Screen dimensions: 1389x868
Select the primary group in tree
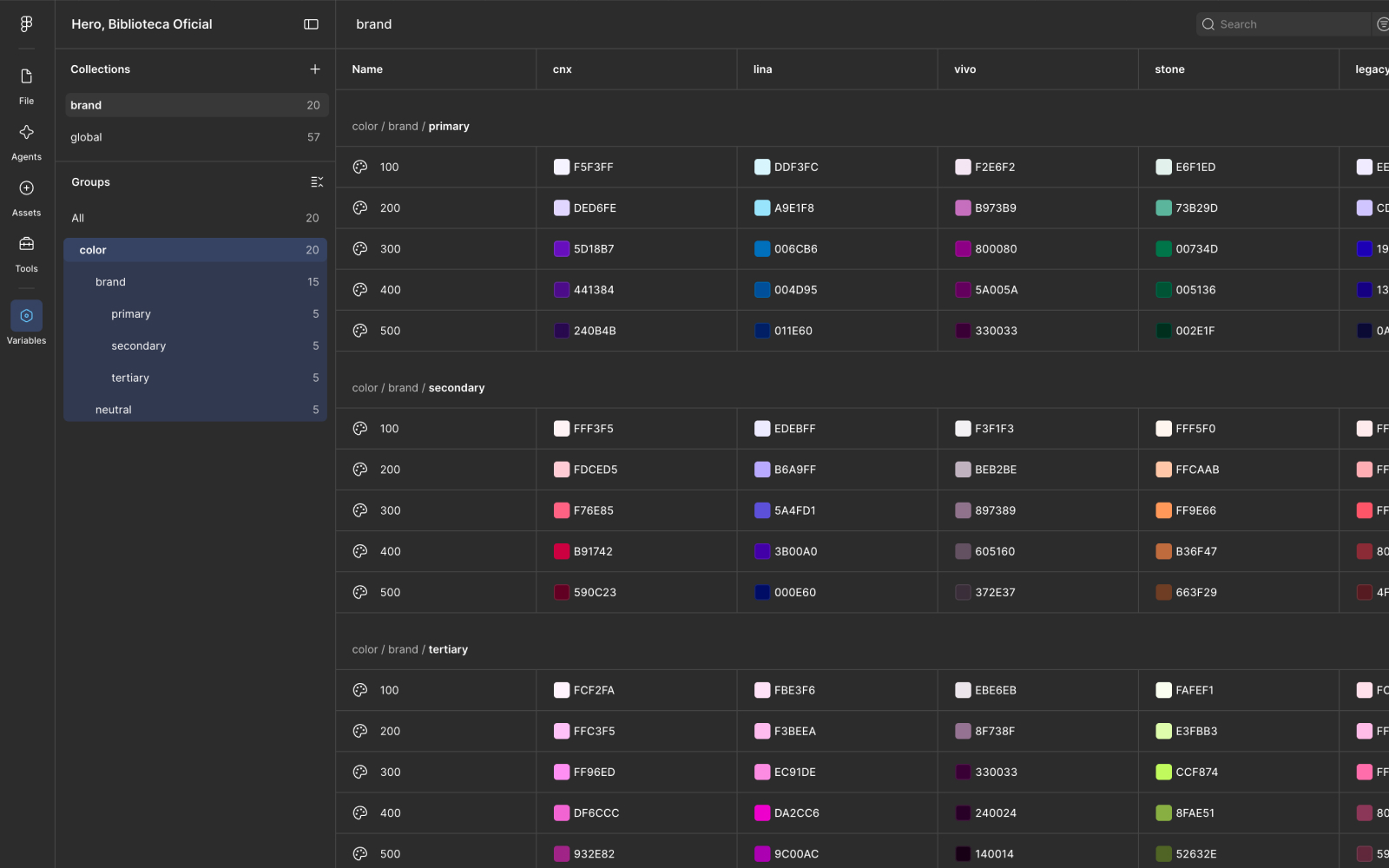196,314
